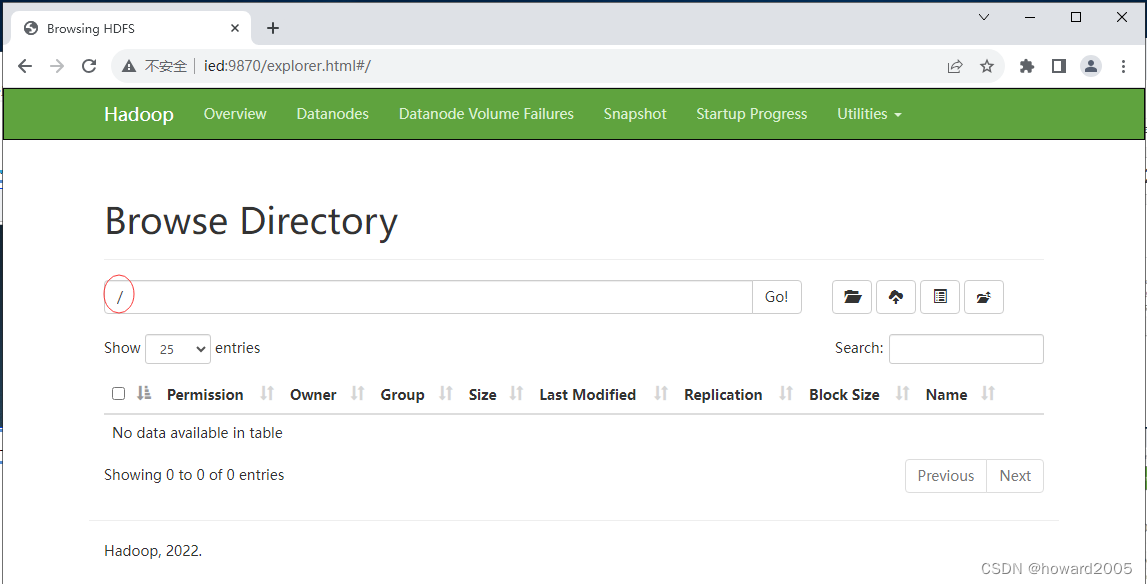Focus the Search input field
This screenshot has width=1147, height=584.
966,349
